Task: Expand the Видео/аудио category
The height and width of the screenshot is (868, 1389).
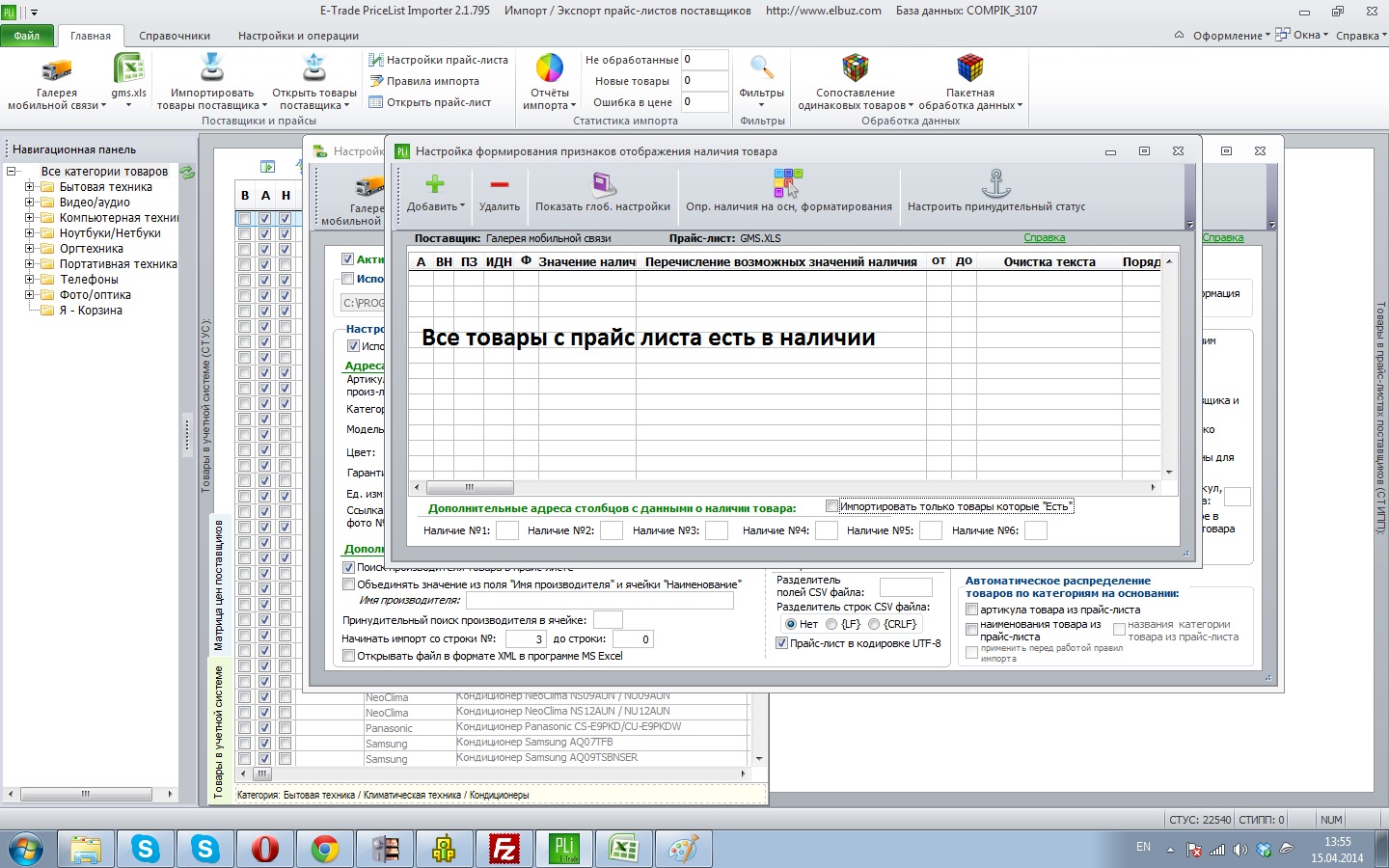Action: [x=29, y=203]
